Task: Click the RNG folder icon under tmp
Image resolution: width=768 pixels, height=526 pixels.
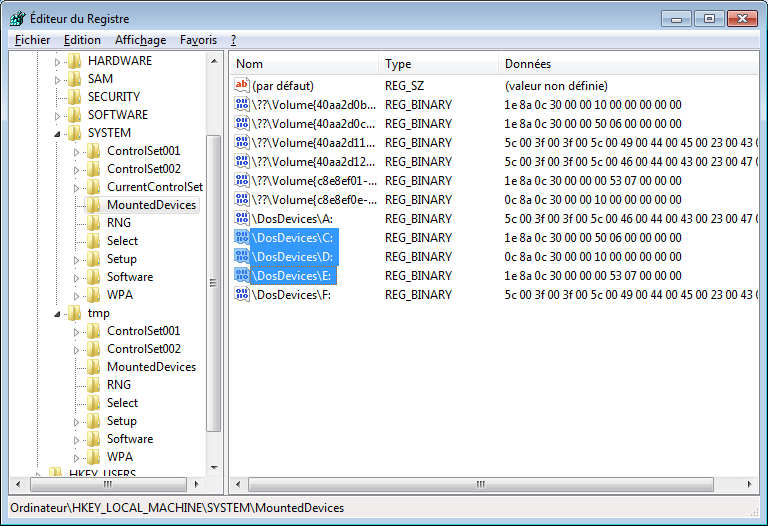Action: tap(94, 385)
